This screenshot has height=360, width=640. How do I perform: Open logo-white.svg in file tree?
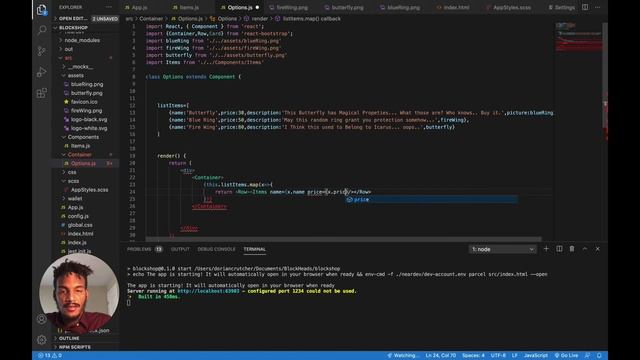[89, 128]
